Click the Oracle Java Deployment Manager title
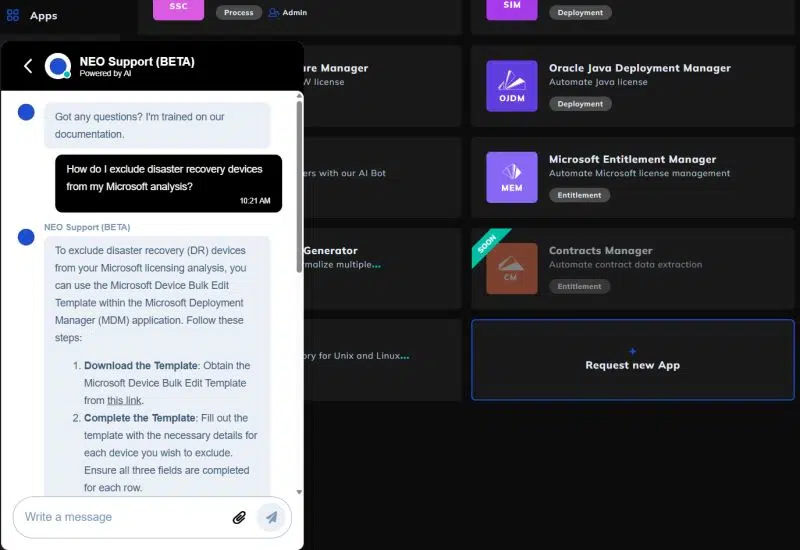This screenshot has height=550, width=800. [640, 68]
